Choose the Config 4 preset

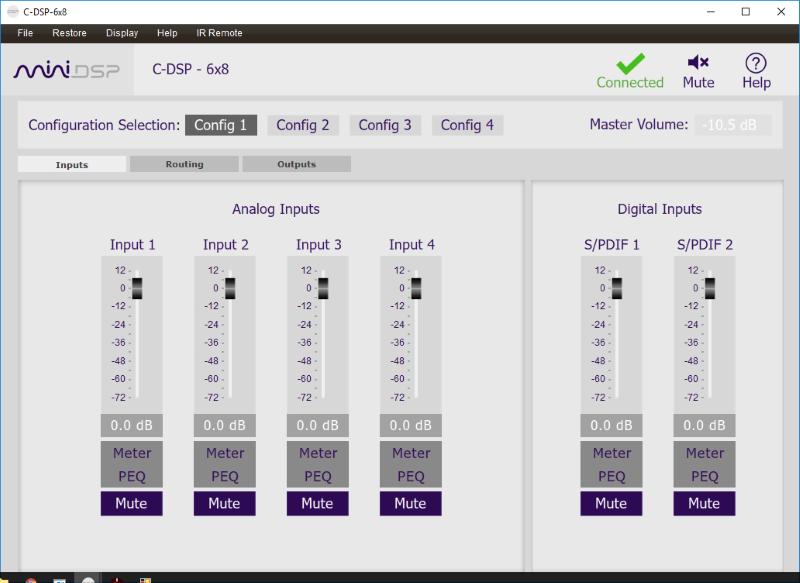[x=467, y=125]
